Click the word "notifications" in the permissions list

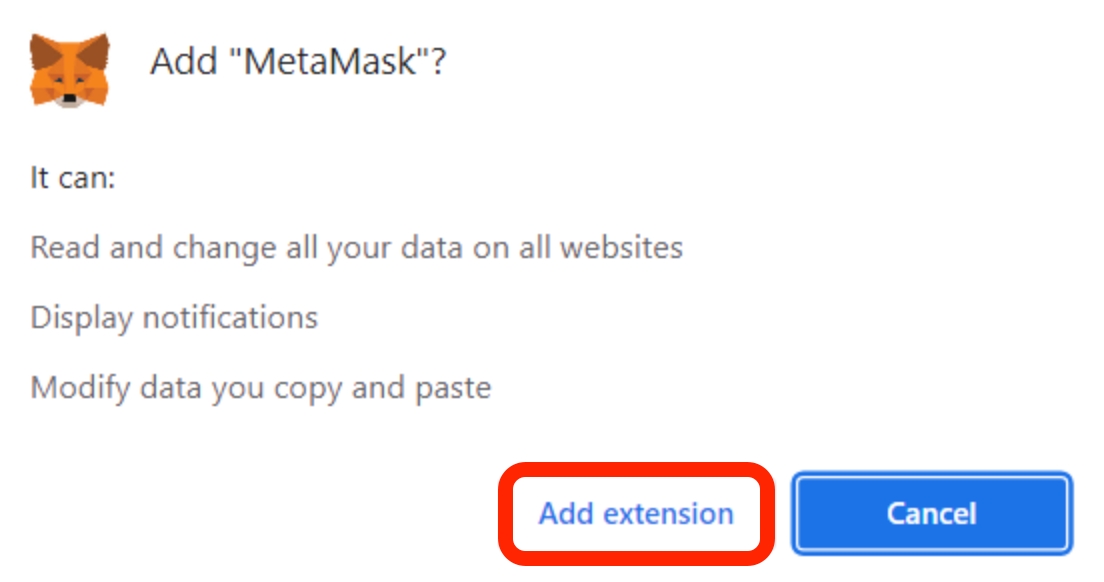click(230, 317)
